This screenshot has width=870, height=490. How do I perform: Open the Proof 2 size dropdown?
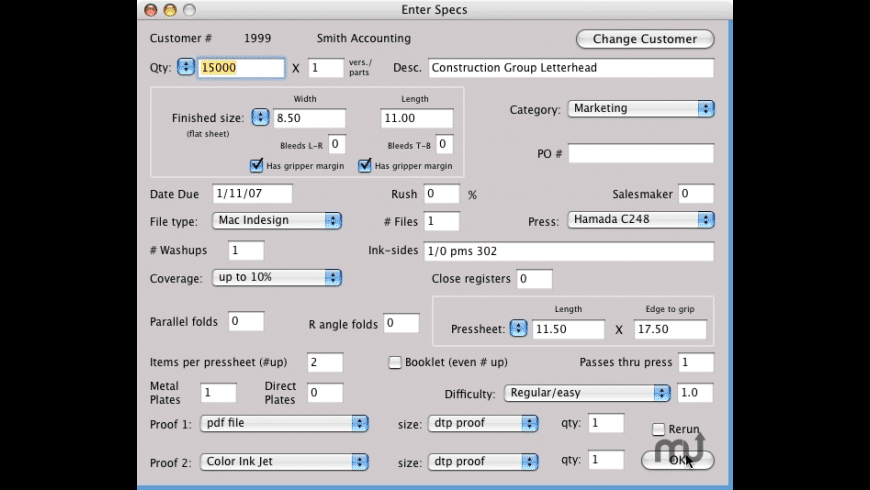(483, 462)
